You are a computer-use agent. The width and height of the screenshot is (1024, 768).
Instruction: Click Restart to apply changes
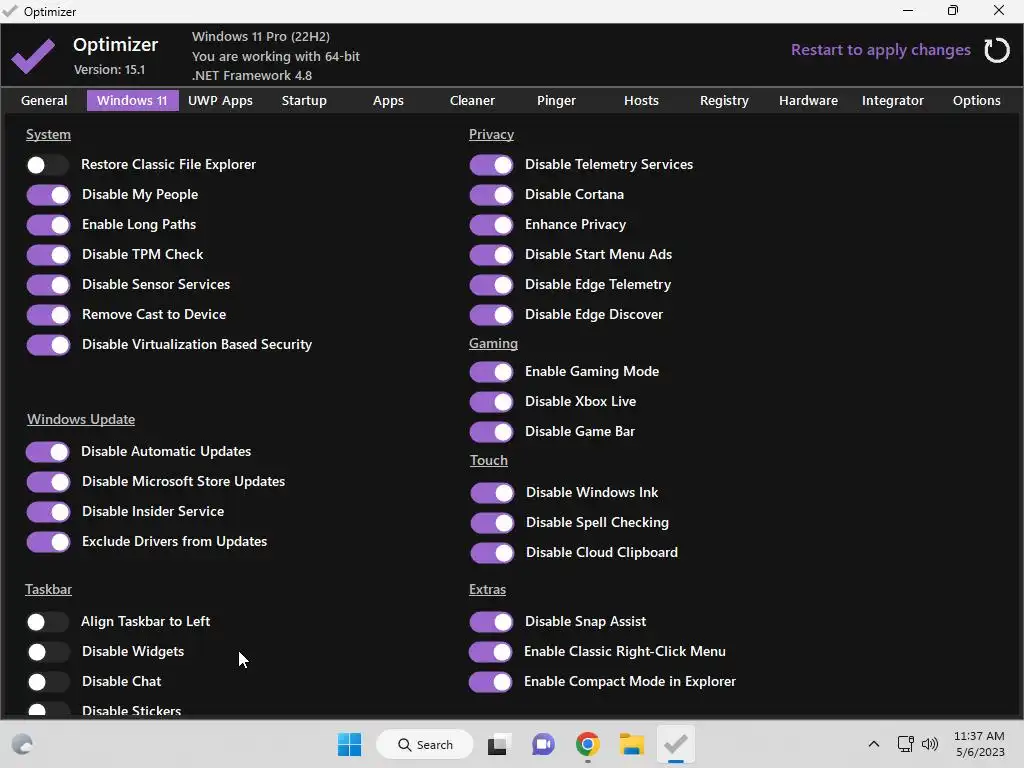(880, 50)
